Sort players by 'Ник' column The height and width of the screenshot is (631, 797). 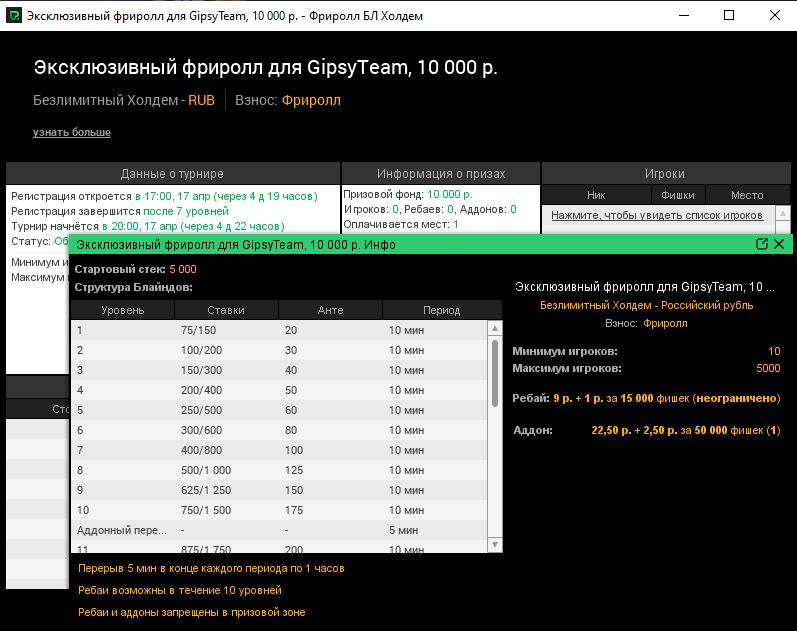coord(596,195)
